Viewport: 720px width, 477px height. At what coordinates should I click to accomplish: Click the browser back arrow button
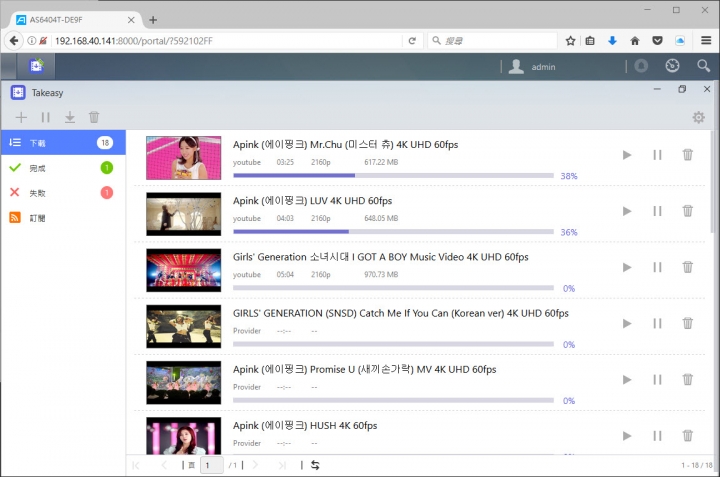(x=14, y=40)
